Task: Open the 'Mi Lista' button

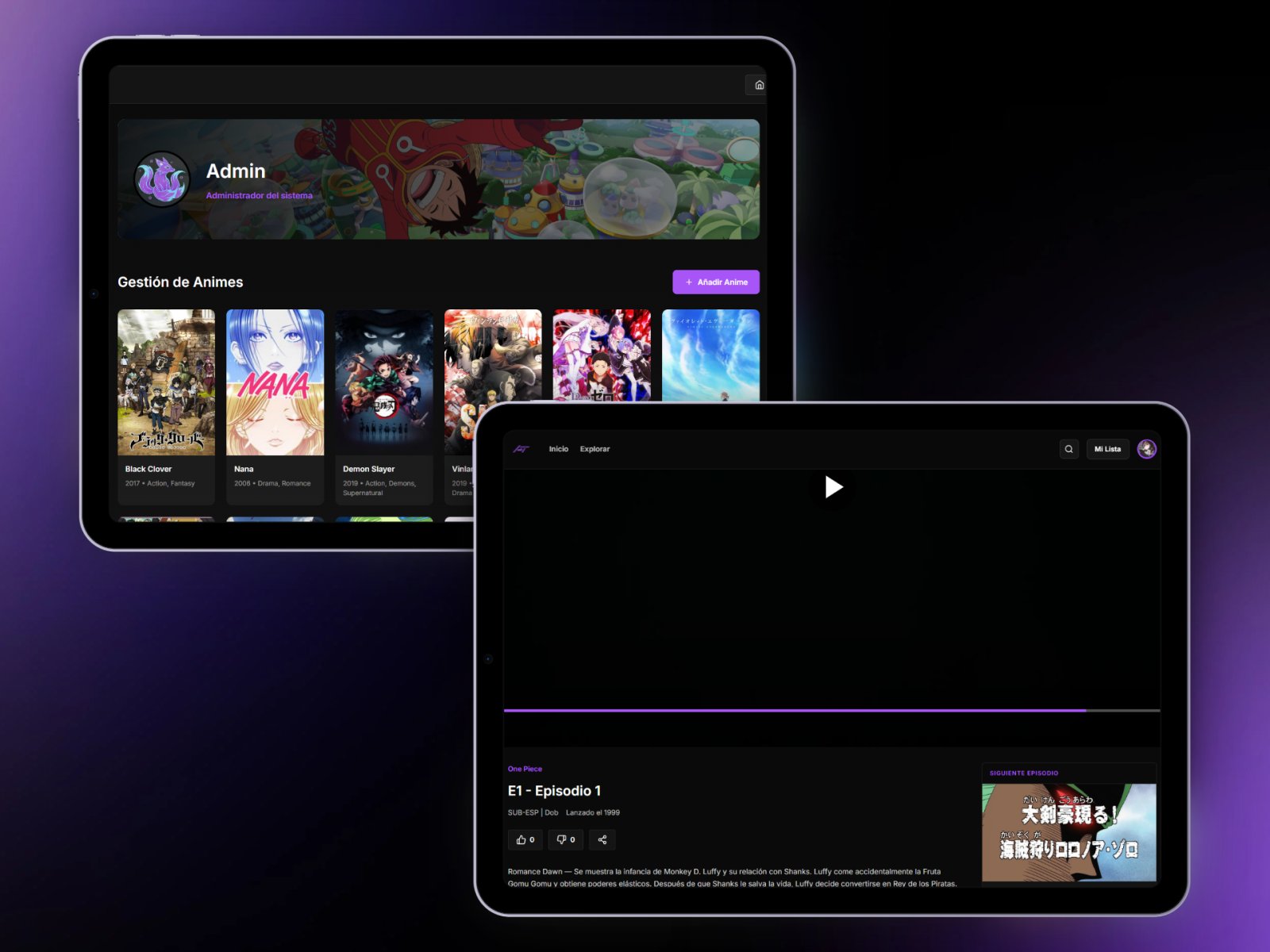Action: [1107, 449]
